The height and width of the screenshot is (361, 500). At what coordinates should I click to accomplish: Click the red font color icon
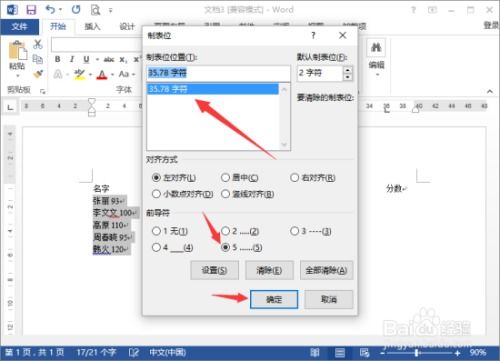[x=102, y=74]
